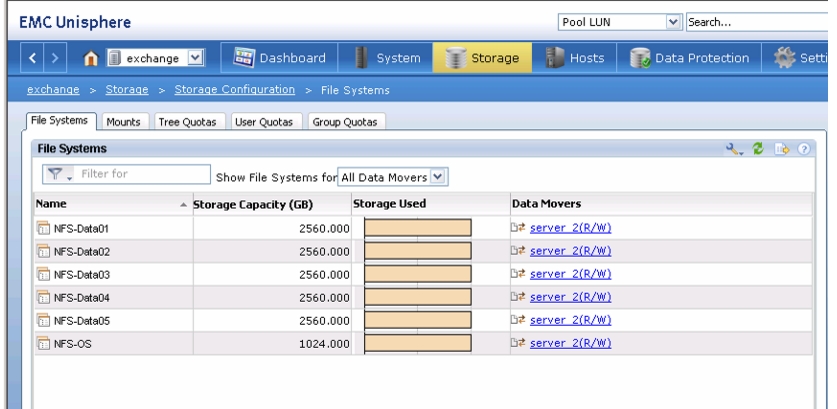Screen dimensions: 837x409
Task: Click NFS-OS storage used bar
Action: 418,343
